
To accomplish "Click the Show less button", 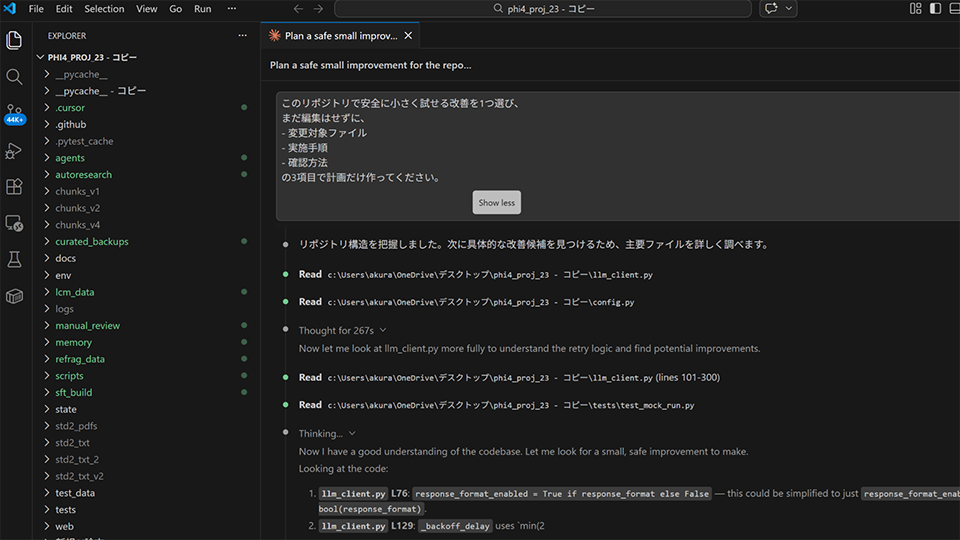I will coord(497,203).
